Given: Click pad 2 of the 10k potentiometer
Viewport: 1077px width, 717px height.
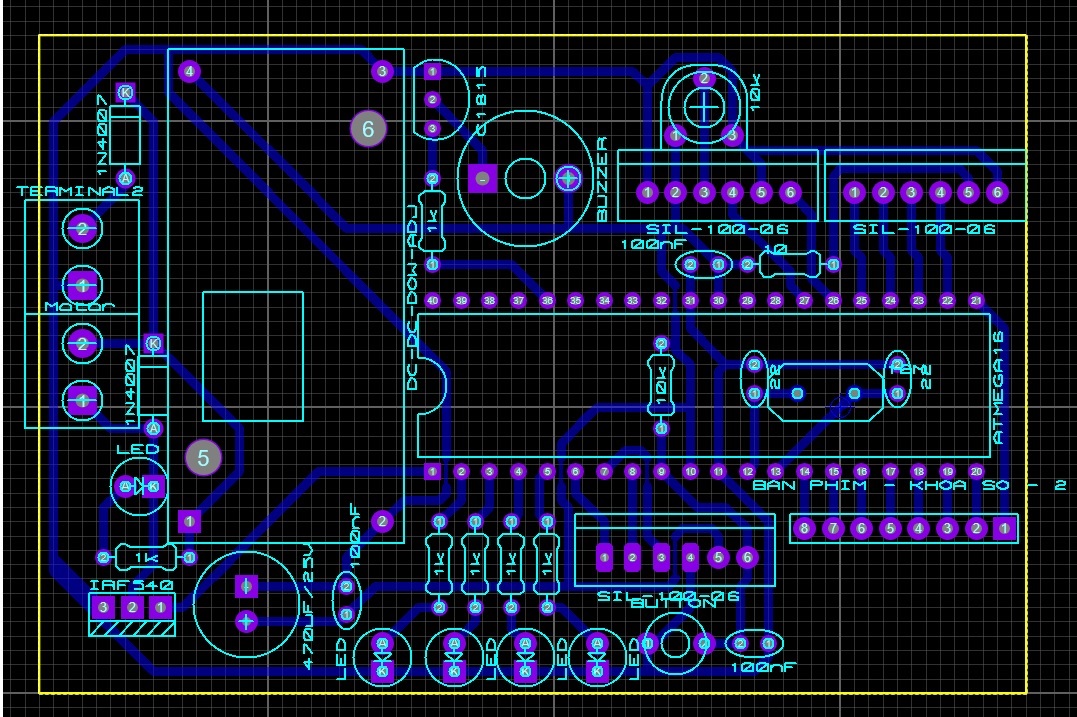Looking at the screenshot, I should click(704, 79).
